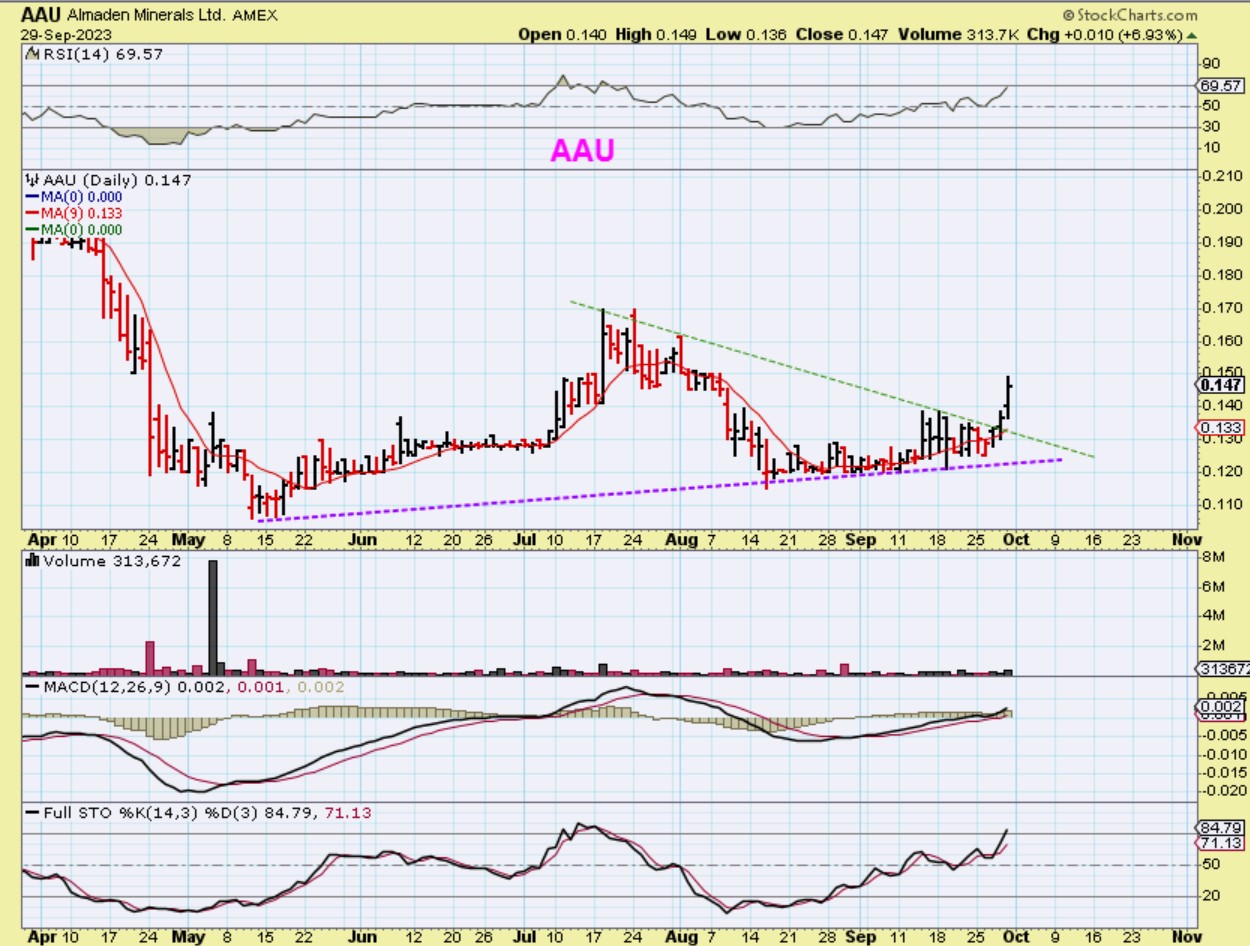The height and width of the screenshot is (946, 1250).
Task: Click the 2M volume axis label
Action: [1211, 644]
